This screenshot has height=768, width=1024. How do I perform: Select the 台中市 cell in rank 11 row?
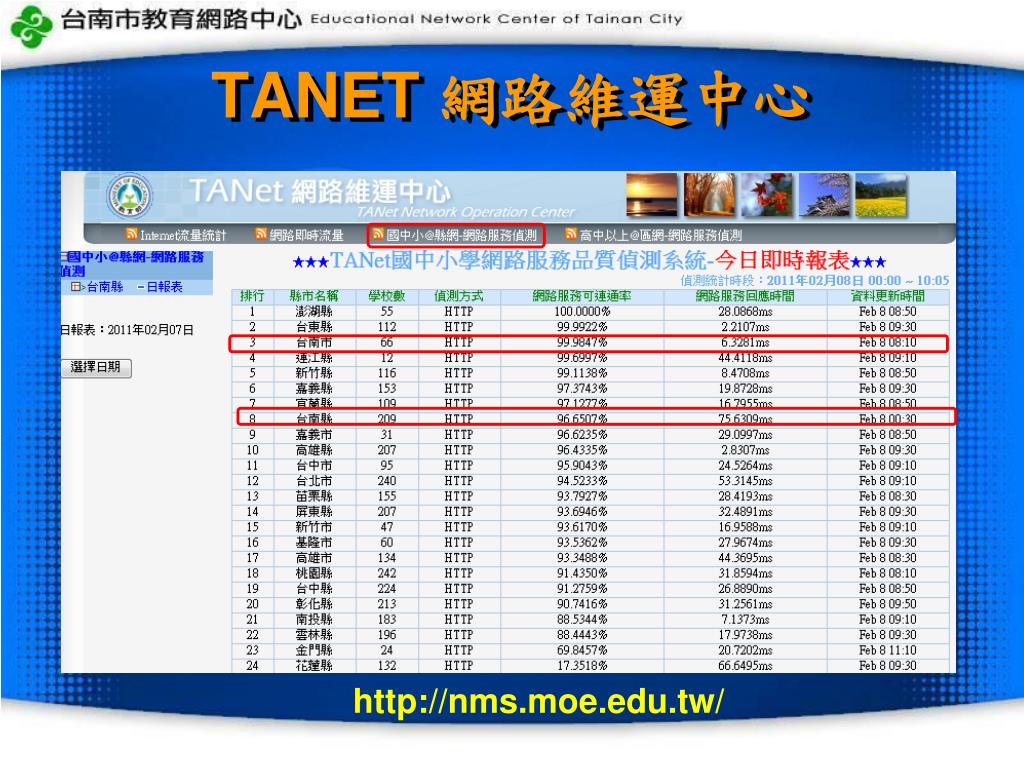314,466
